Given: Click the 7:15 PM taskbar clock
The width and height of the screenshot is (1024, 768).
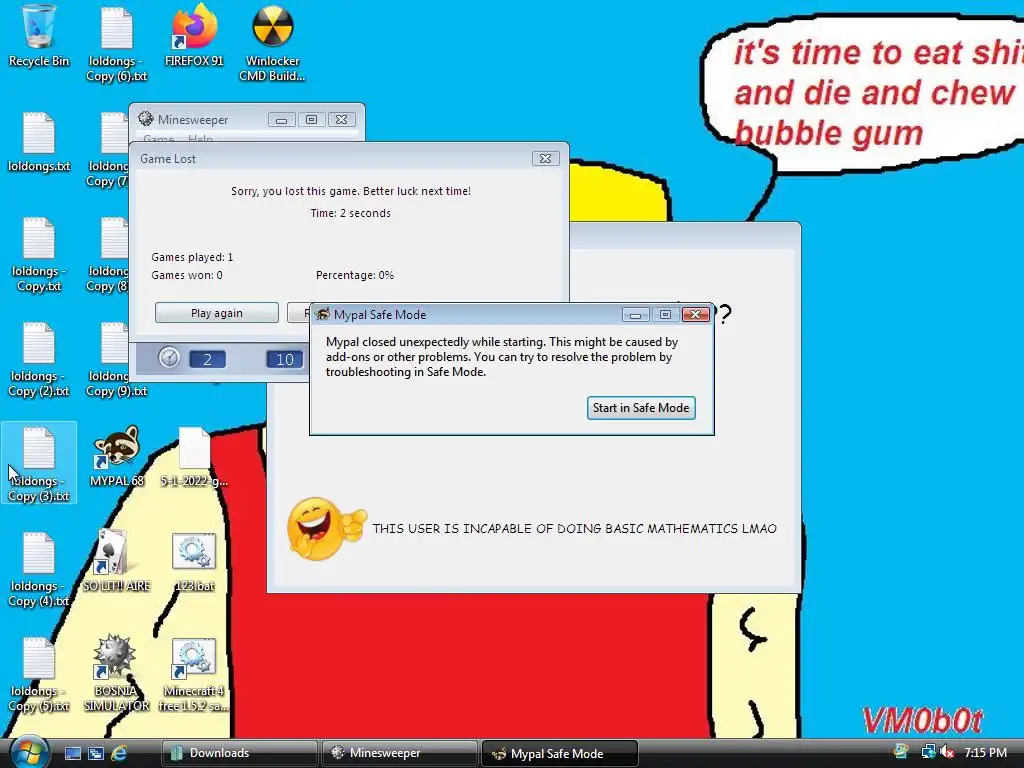Looking at the screenshot, I should point(985,752).
